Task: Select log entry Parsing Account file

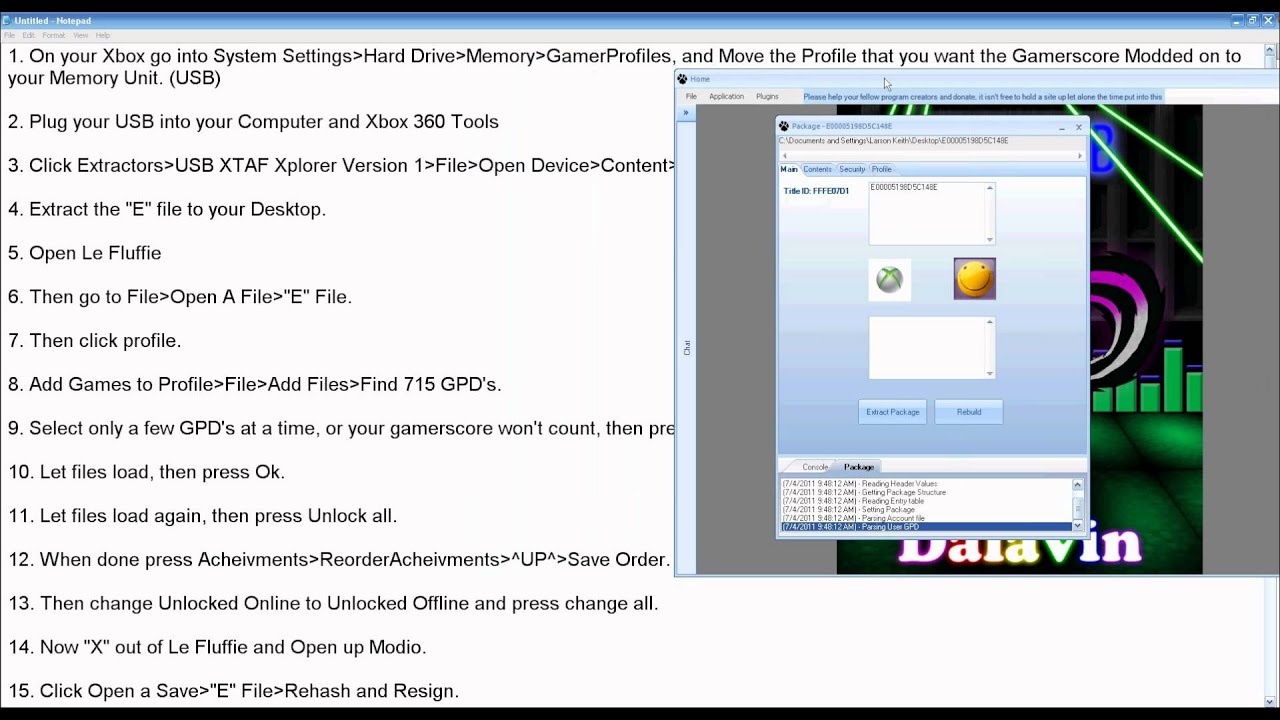Action: 926,518
